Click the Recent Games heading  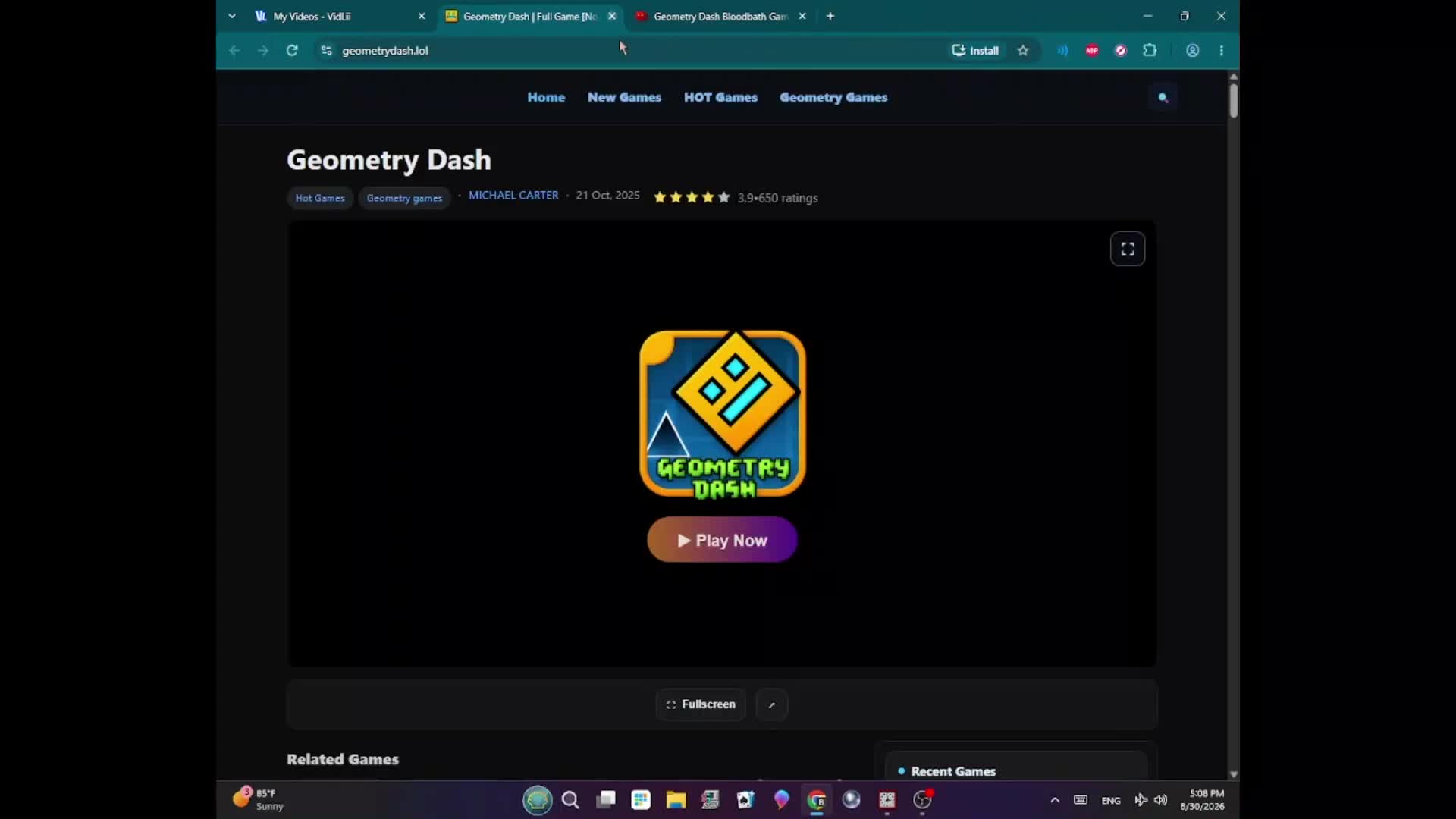pyautogui.click(x=953, y=771)
